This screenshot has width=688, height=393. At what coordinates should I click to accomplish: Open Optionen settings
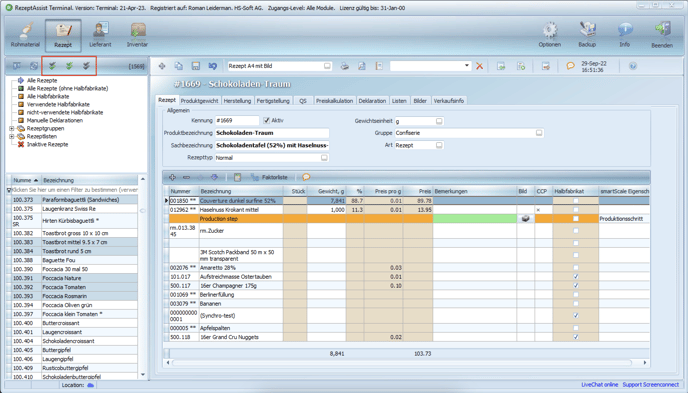[x=550, y=36]
